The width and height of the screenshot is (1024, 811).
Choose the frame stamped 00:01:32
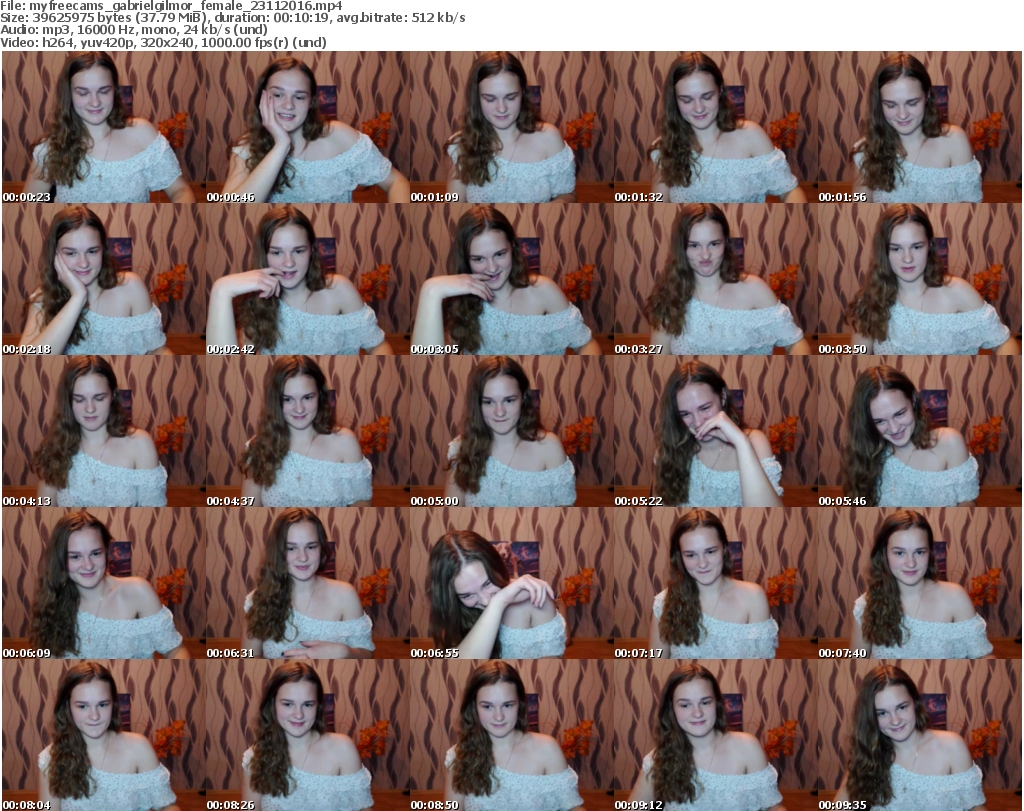pos(715,127)
